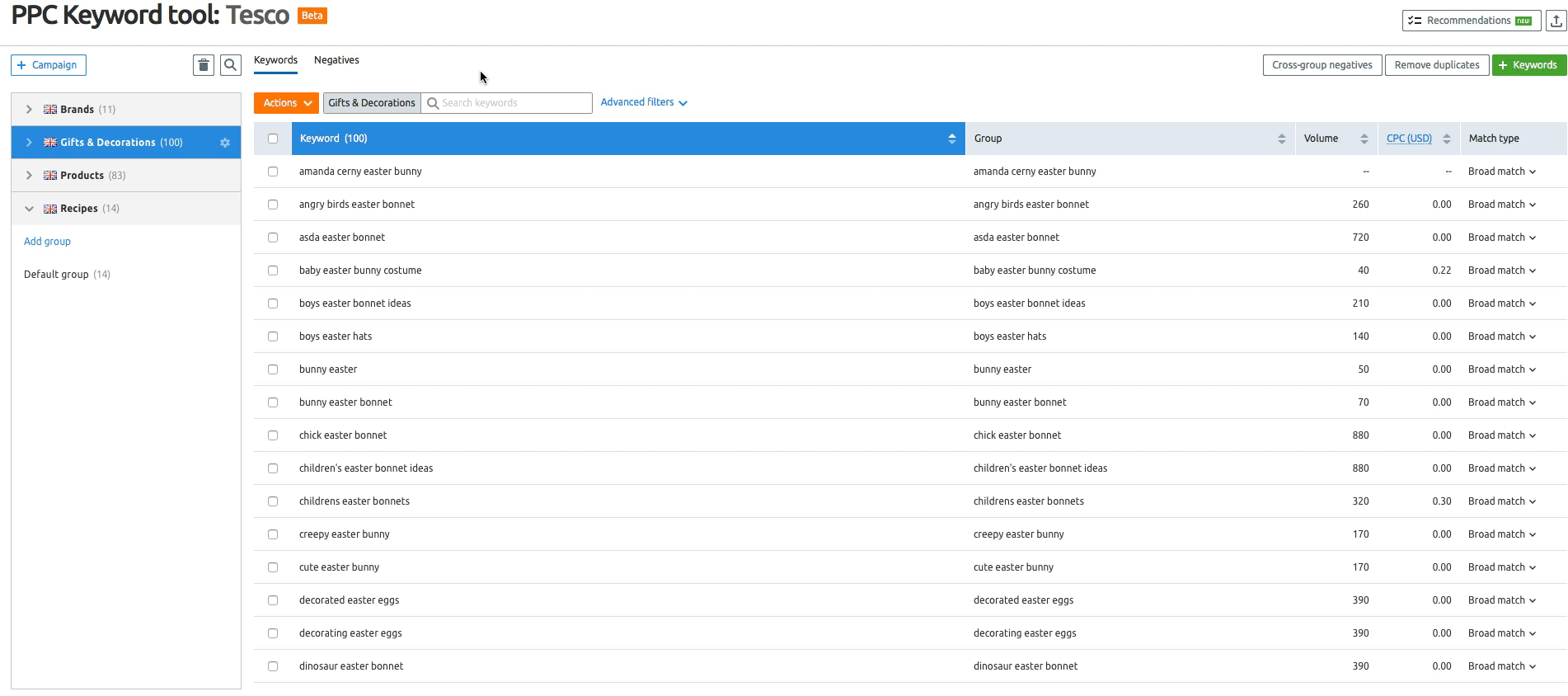Click the Beta badge next to Tesco
Viewport: 1568px width, 696px height.
(312, 16)
